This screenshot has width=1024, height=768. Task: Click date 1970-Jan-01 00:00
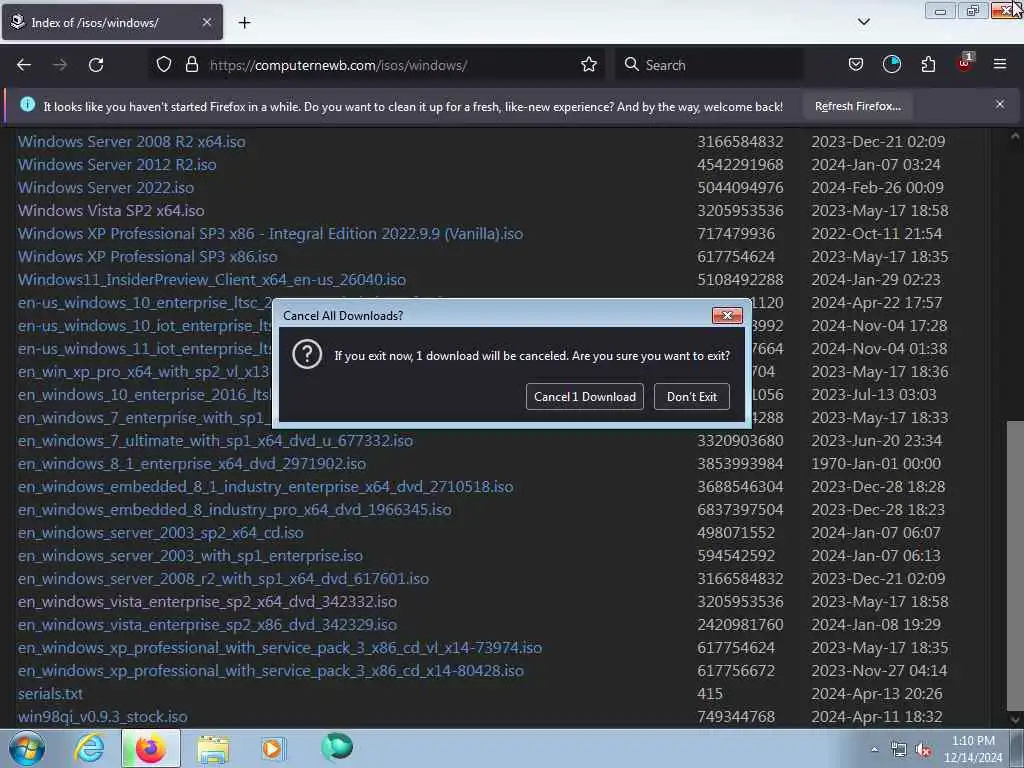coord(876,464)
